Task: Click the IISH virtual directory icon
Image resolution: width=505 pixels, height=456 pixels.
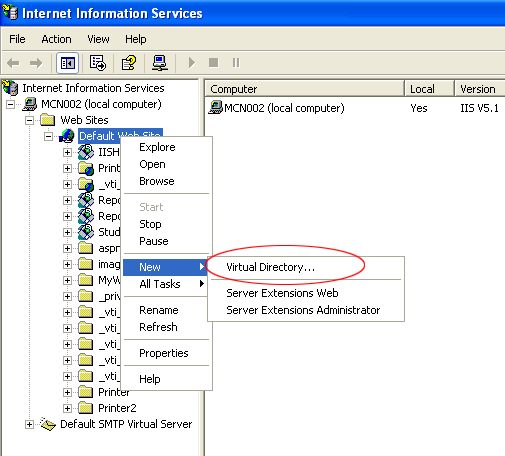Action: coord(86,152)
